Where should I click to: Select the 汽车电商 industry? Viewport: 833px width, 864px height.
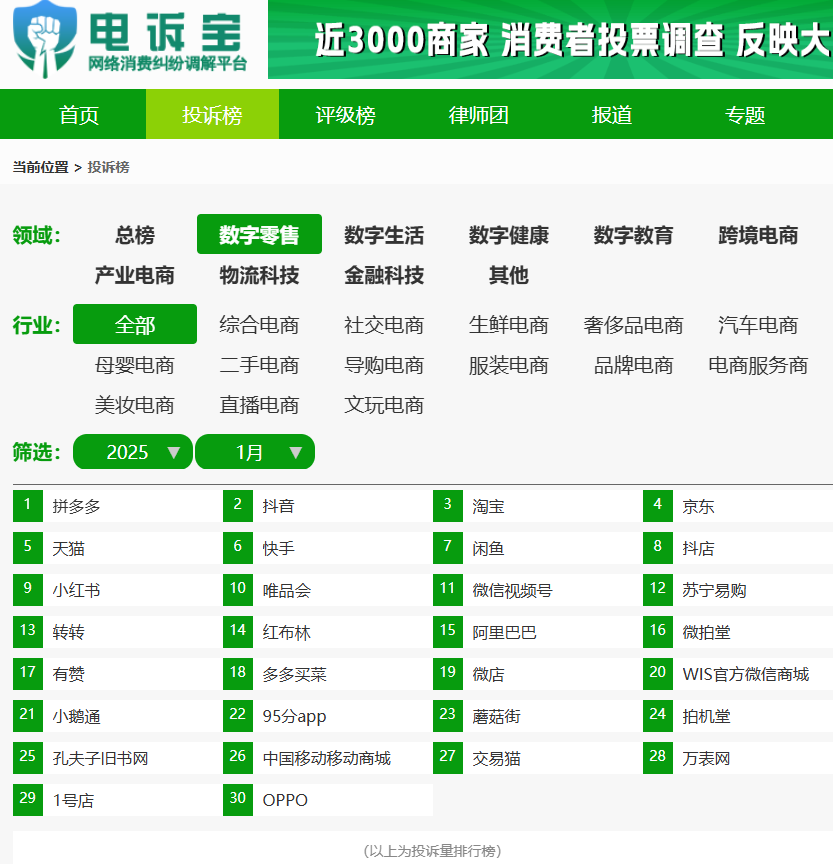coord(758,325)
